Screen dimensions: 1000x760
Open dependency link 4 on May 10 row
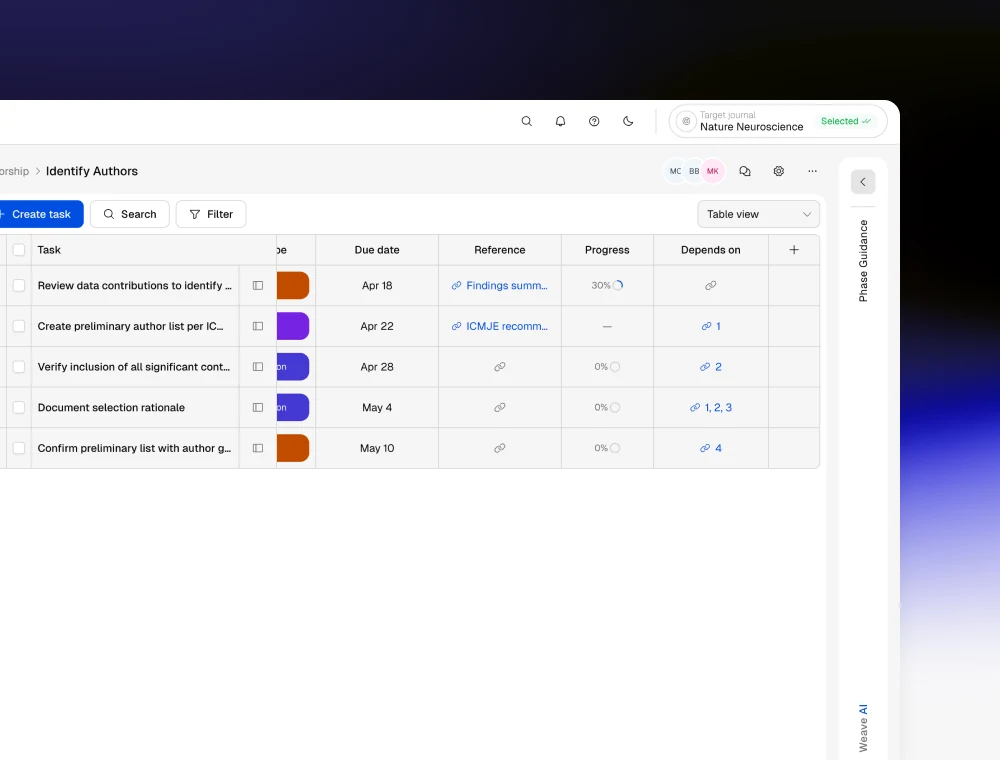(710, 448)
